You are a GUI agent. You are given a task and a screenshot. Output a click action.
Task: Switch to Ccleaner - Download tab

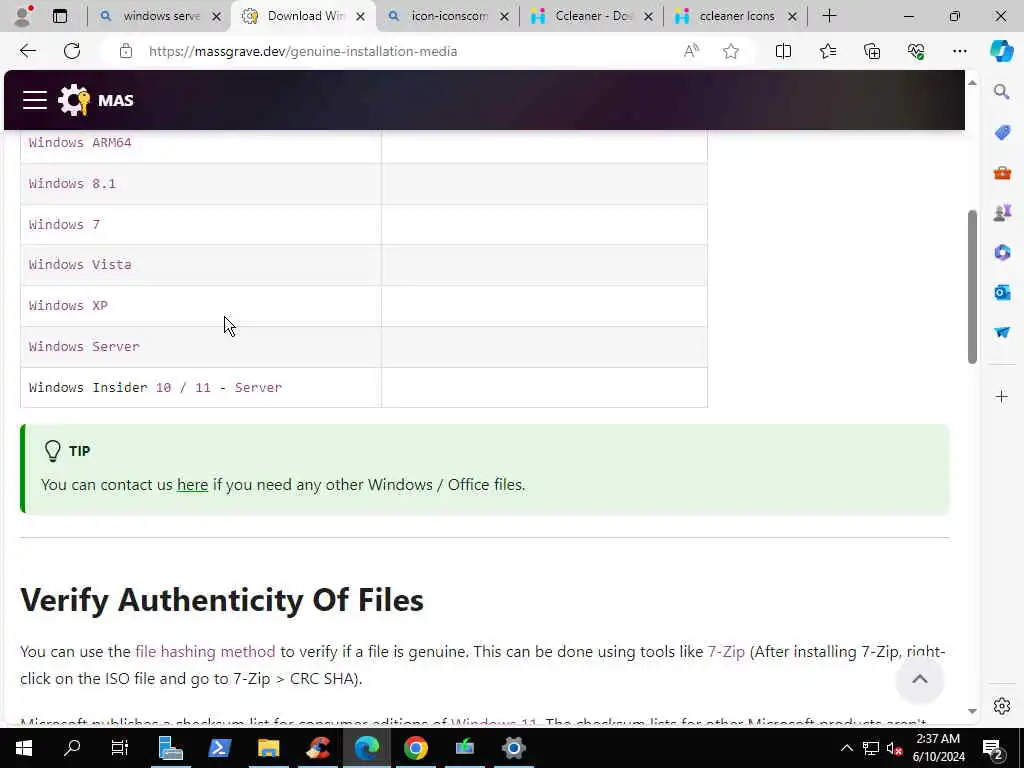592,16
